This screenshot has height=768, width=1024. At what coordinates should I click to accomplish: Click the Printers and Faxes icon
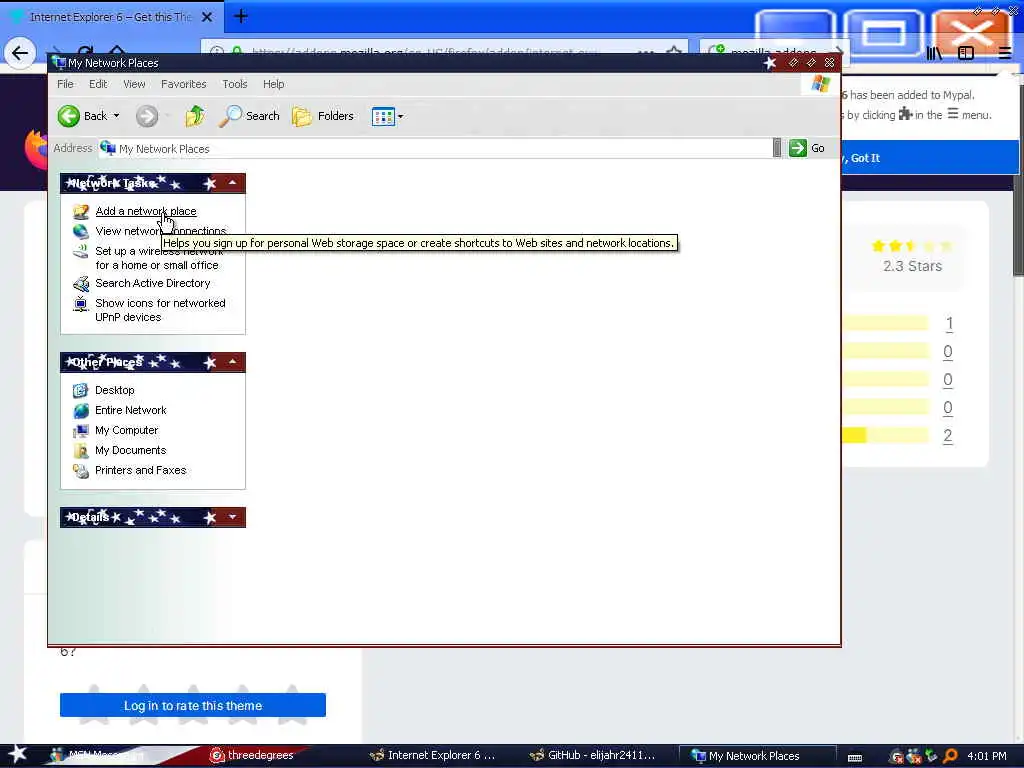pyautogui.click(x=81, y=471)
